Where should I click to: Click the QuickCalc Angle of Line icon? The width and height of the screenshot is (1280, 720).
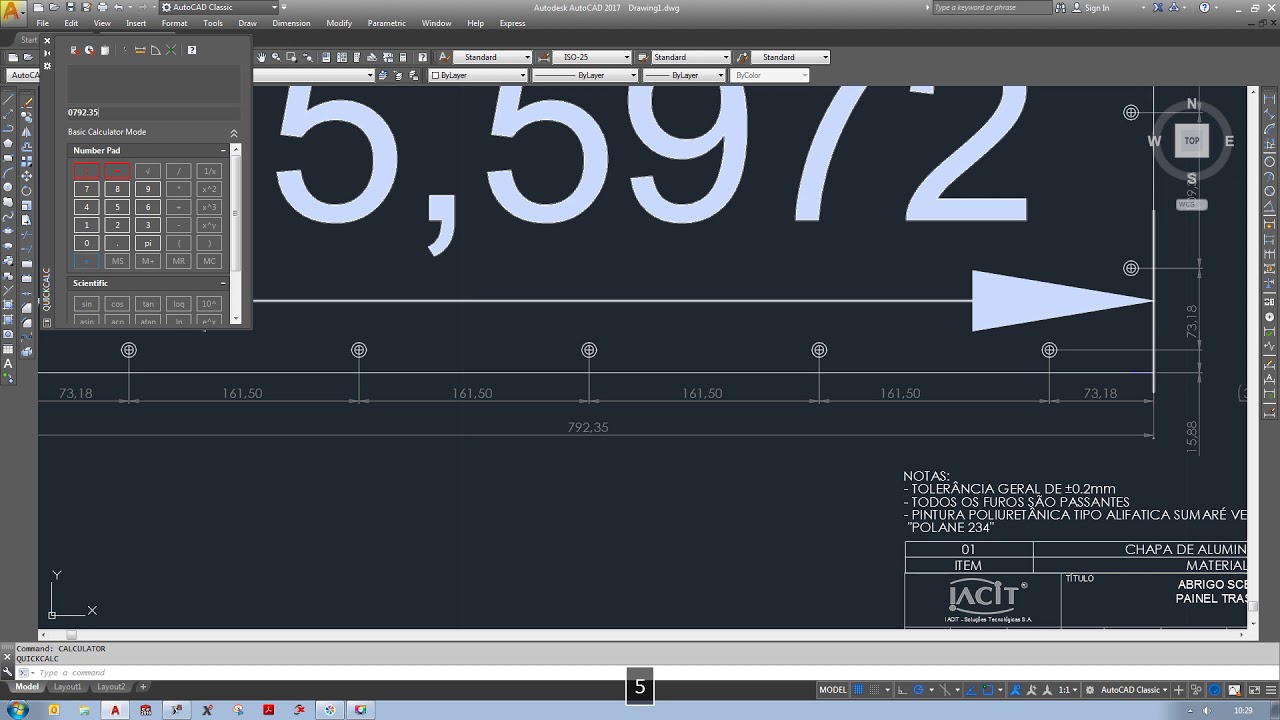156,50
